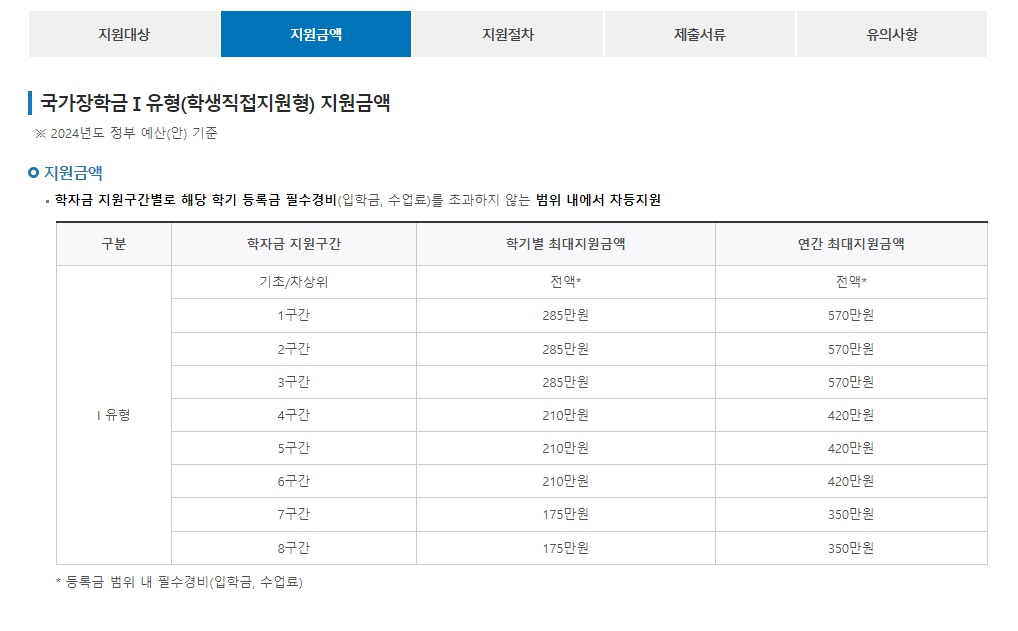Click 210만원 in the 5구간 row
This screenshot has width=1018, height=631.
(565, 448)
